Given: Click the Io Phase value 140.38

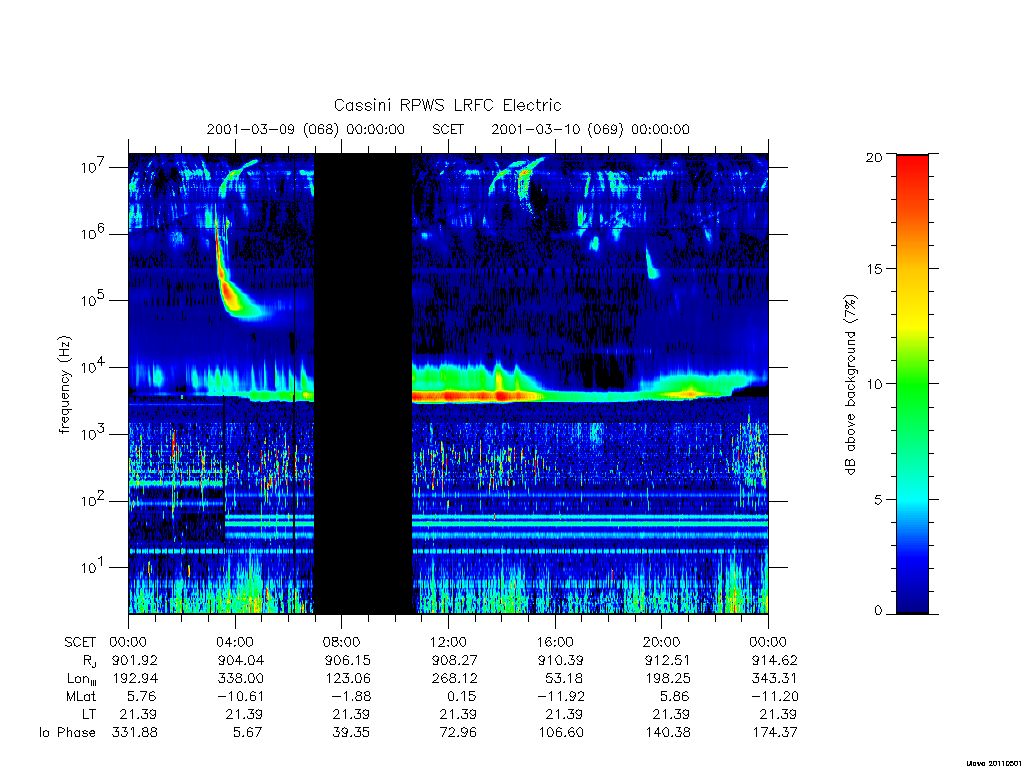Looking at the screenshot, I should 667,732.
